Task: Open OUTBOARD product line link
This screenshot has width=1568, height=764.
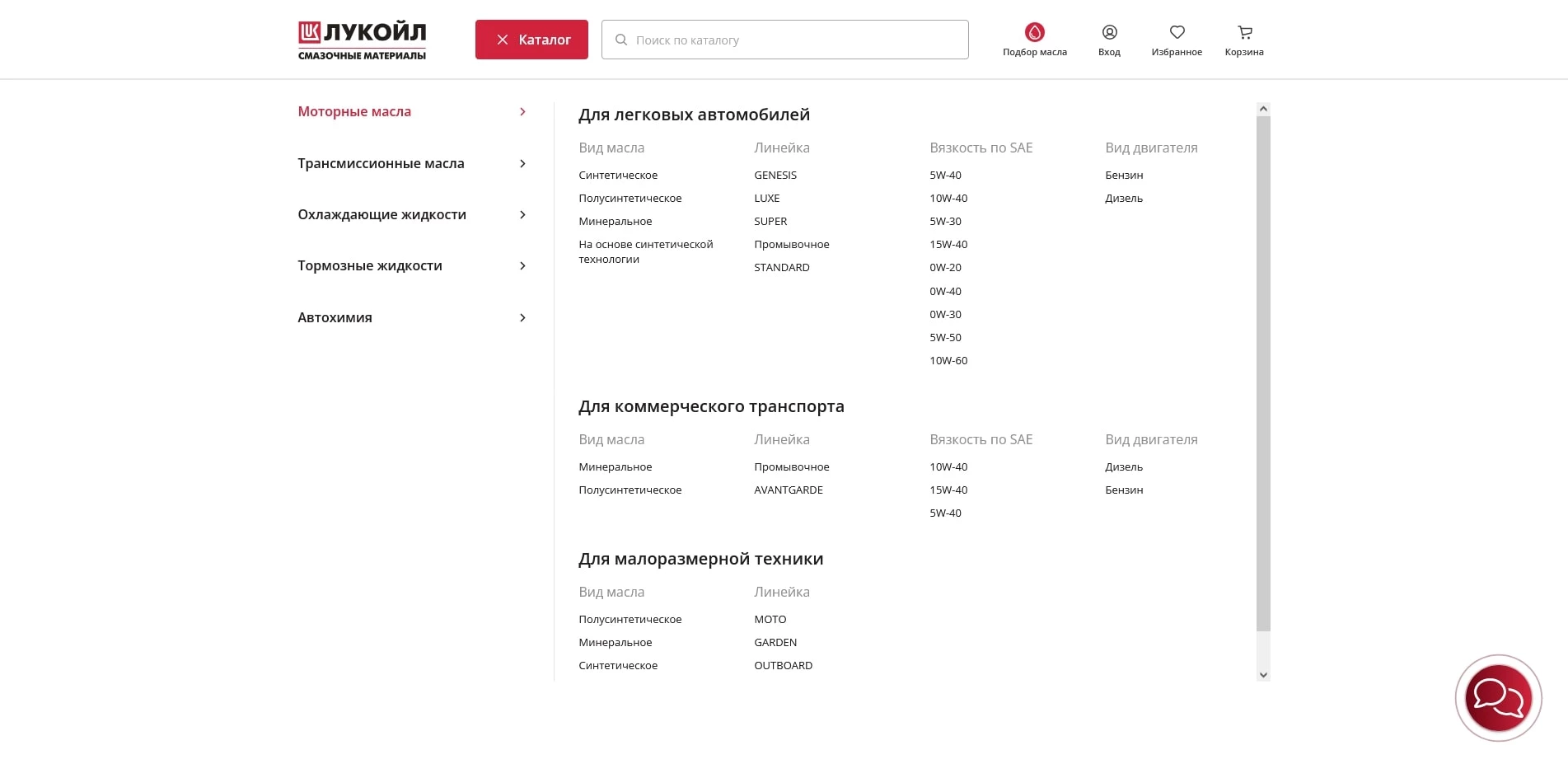Action: (x=783, y=665)
